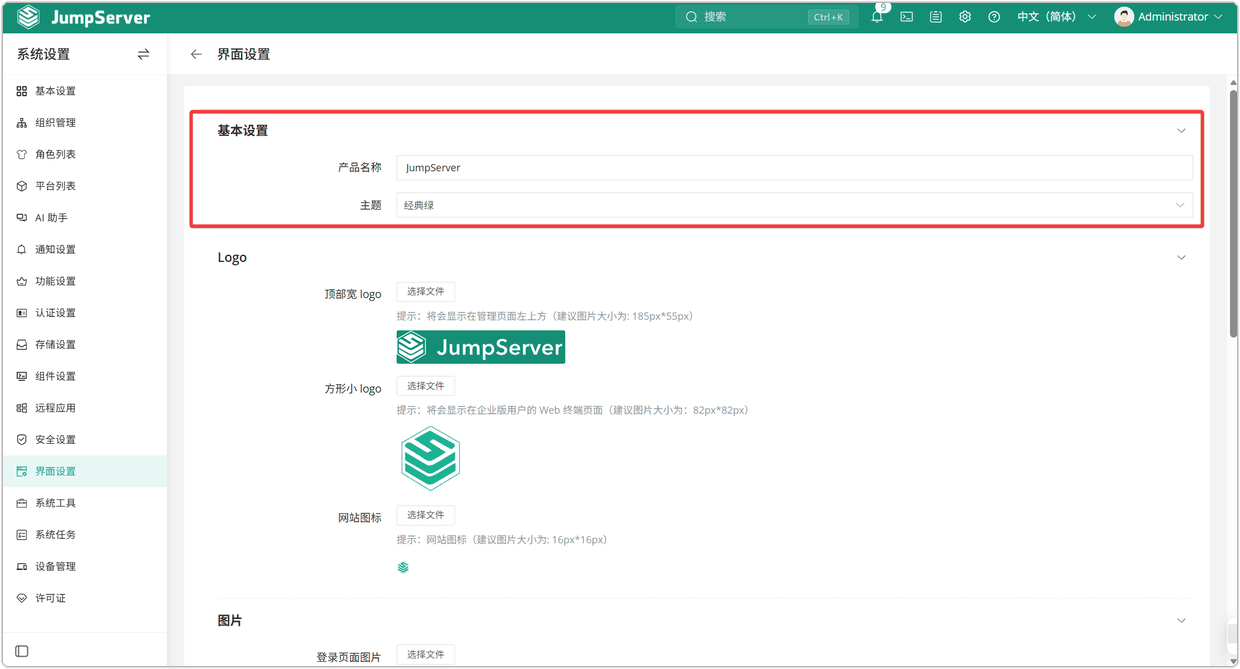The image size is (1240, 669).
Task: Click the Administrator avatar icon
Action: (x=1124, y=17)
